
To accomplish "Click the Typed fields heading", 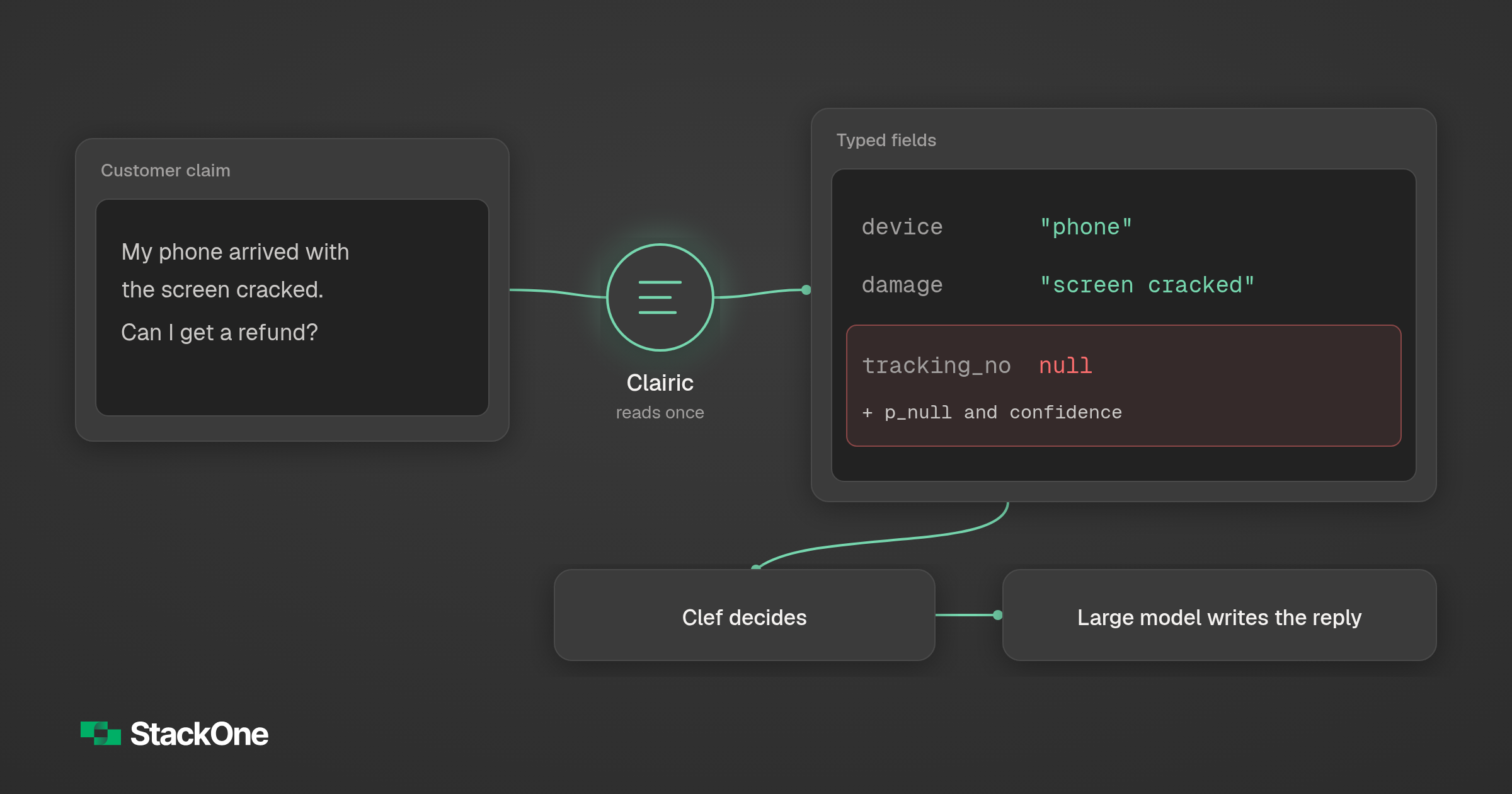I will pos(886,140).
